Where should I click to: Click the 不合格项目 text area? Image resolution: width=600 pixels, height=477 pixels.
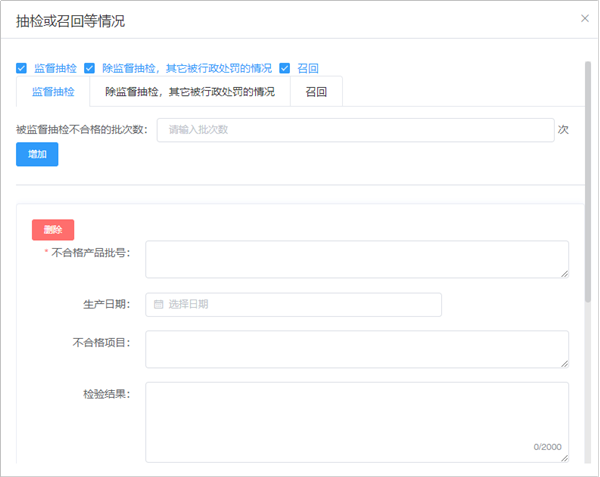(356, 349)
